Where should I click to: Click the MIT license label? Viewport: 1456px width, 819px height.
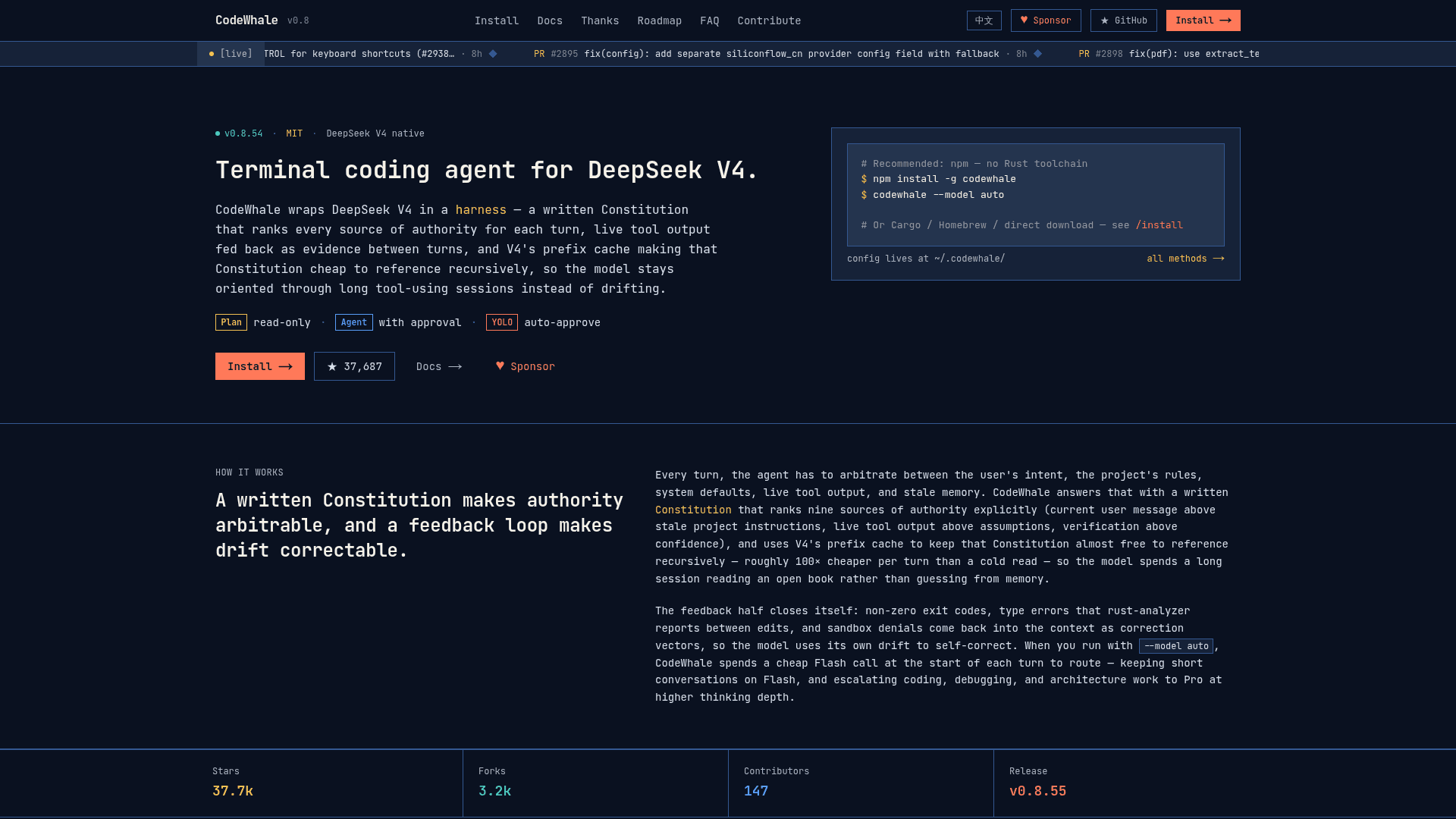(x=294, y=133)
